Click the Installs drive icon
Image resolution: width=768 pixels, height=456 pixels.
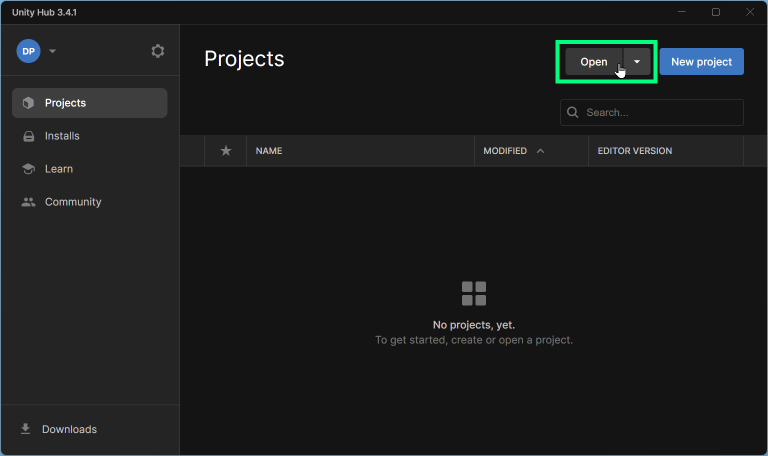28,136
